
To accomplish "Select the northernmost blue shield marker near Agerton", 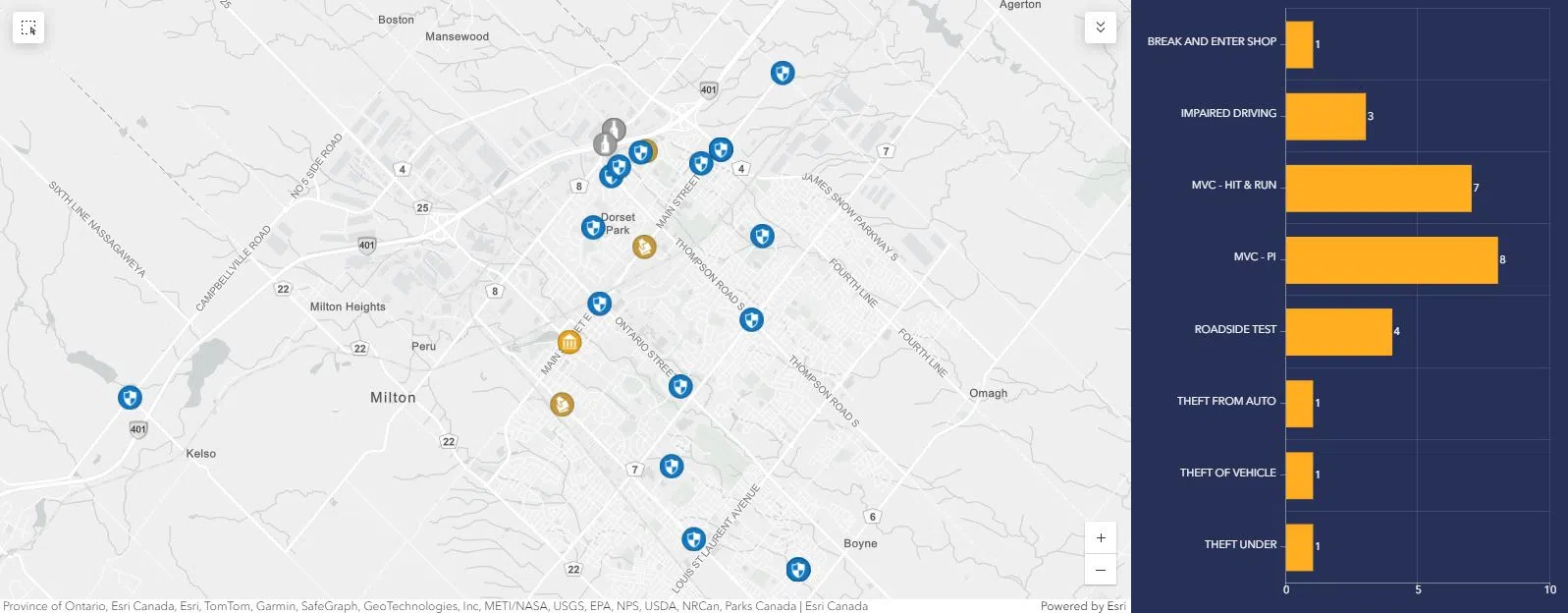I will [x=782, y=73].
